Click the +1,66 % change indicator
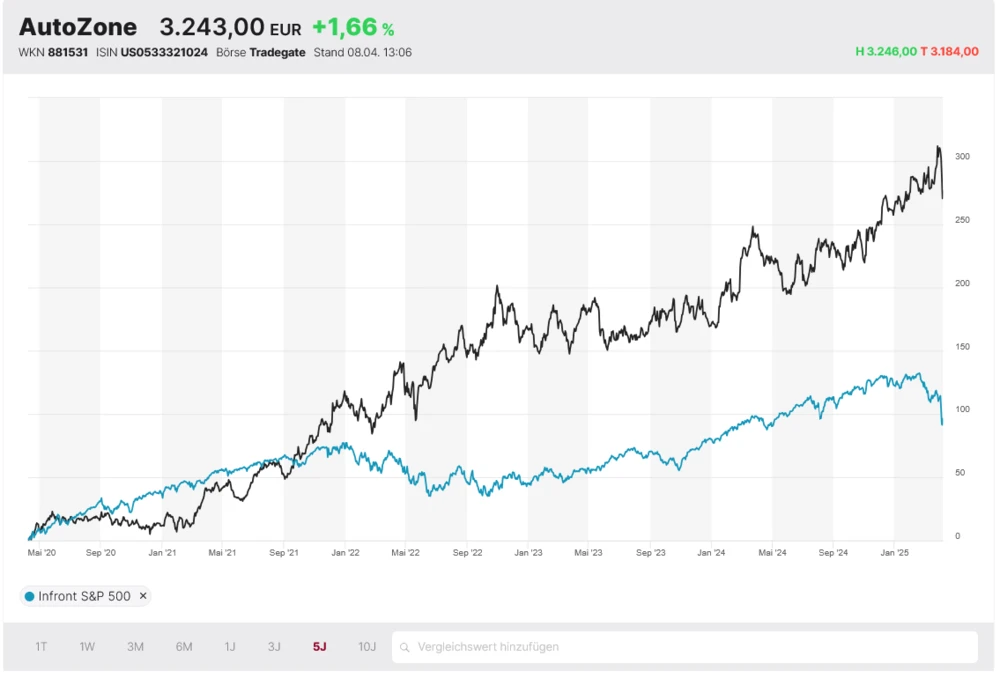 pos(353,28)
